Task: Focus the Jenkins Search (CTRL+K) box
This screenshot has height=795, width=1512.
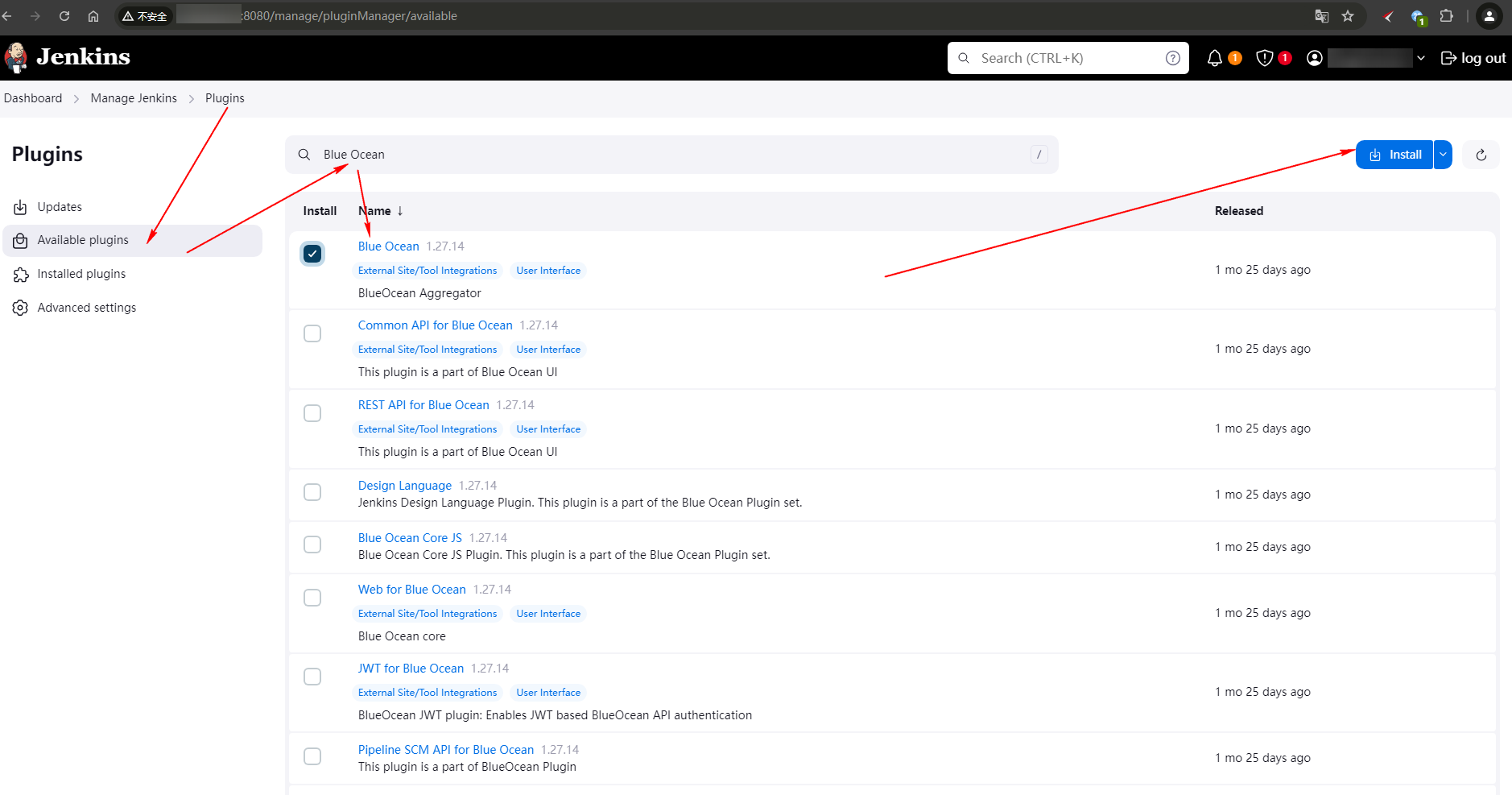Action: coord(1068,58)
